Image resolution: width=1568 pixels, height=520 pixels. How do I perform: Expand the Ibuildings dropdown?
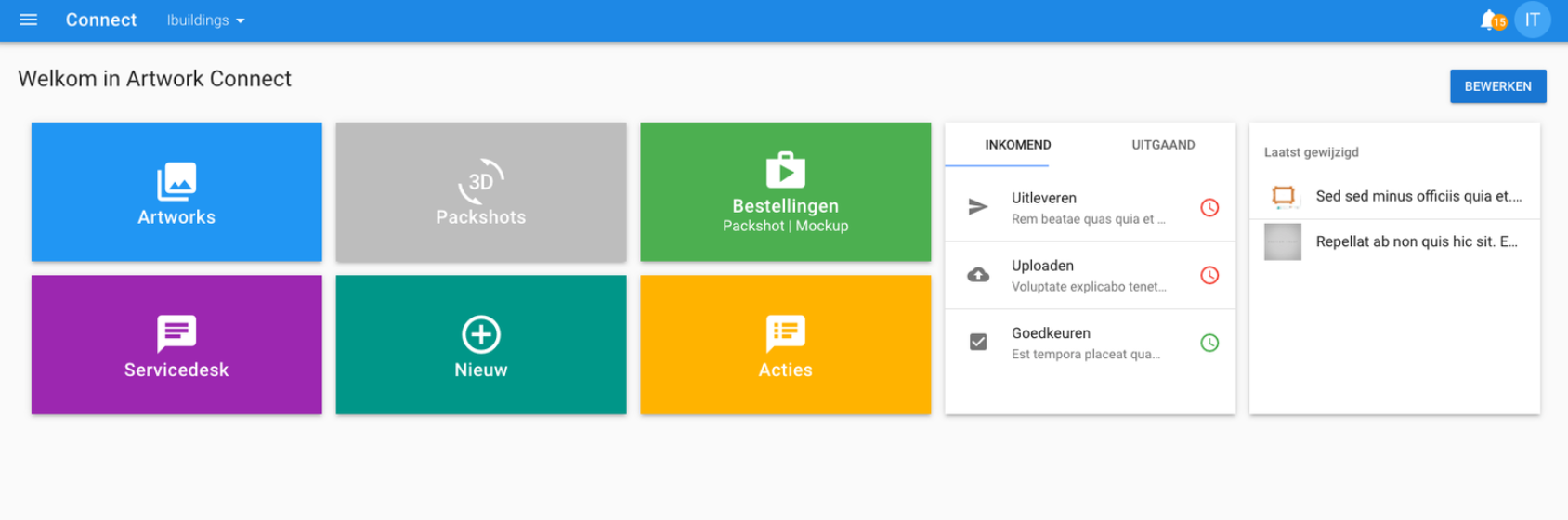coord(205,20)
